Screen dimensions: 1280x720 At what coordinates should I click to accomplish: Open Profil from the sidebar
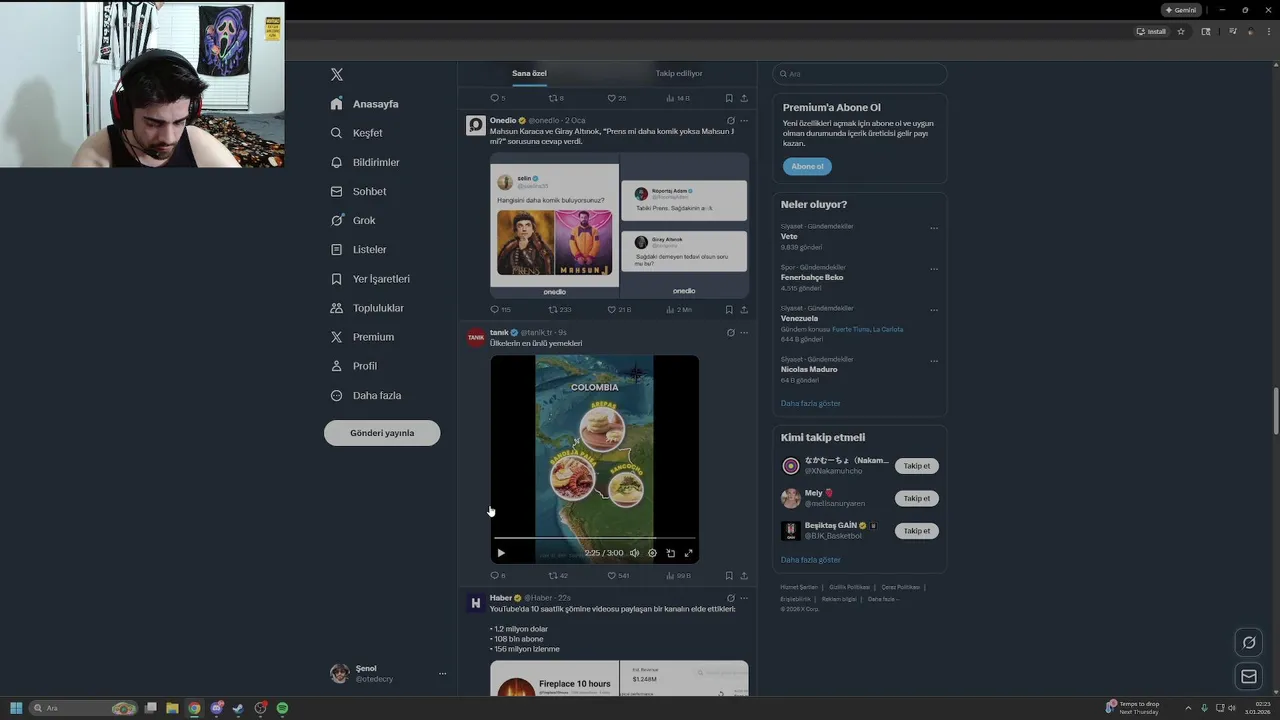tap(354, 366)
